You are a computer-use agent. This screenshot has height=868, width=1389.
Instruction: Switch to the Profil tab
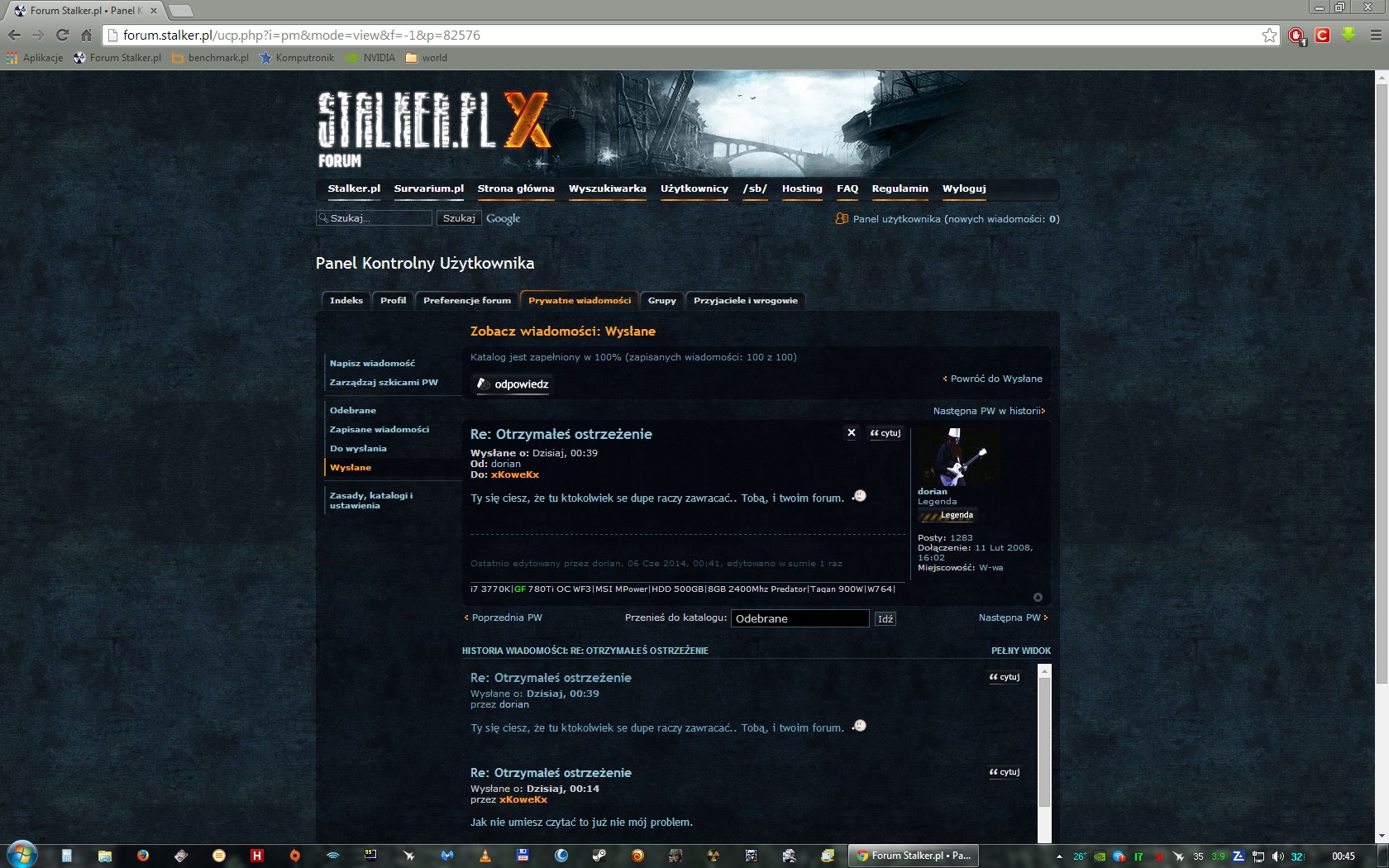click(394, 300)
